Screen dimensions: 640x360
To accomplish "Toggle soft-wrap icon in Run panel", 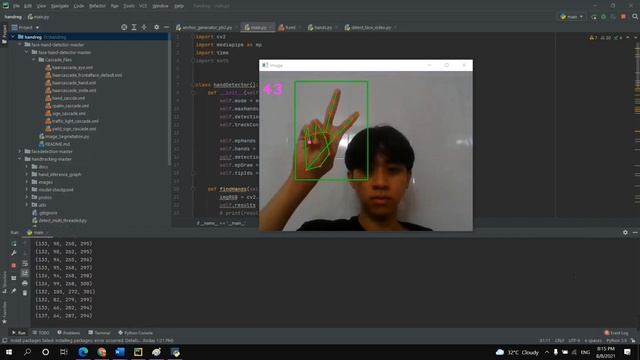I will [x=25, y=264].
